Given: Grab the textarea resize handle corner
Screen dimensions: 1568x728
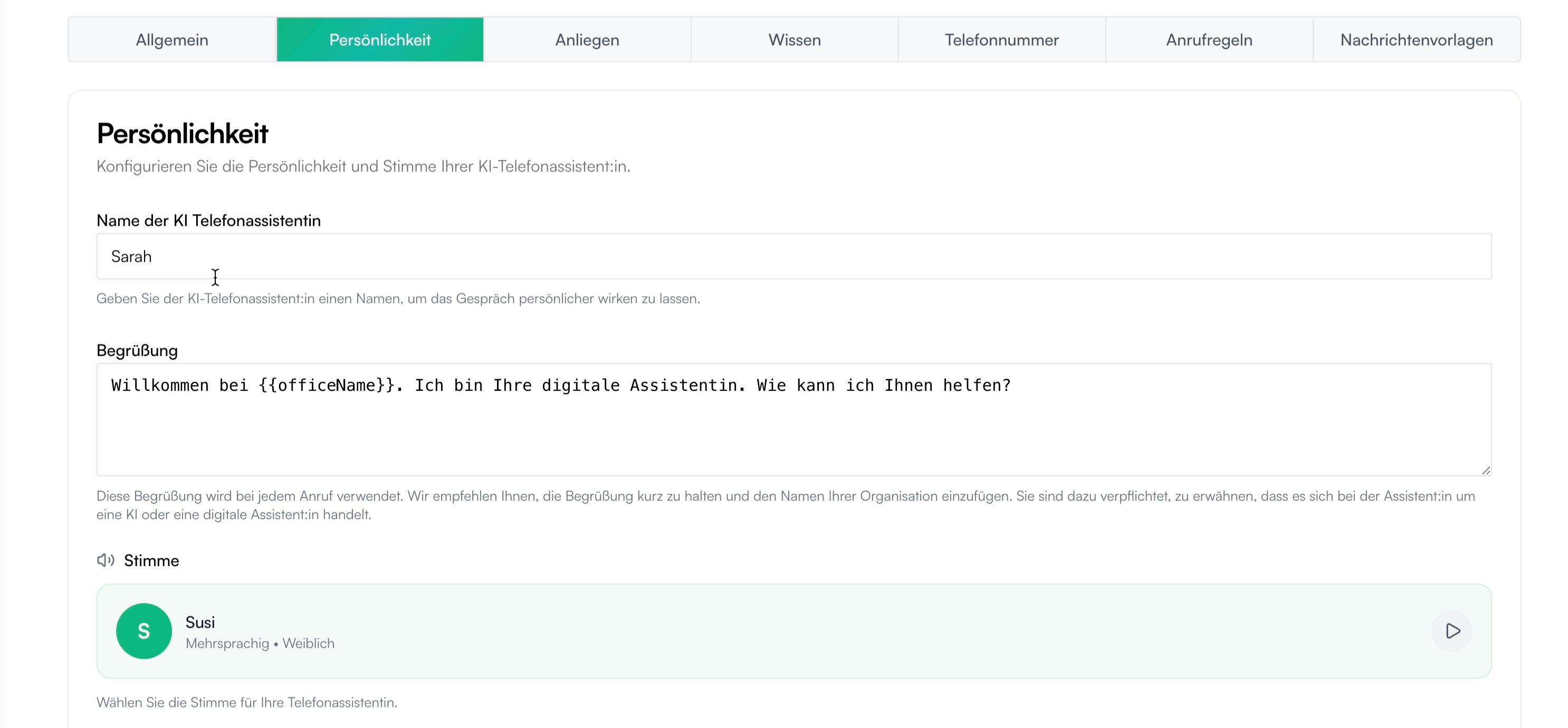Looking at the screenshot, I should 1486,471.
